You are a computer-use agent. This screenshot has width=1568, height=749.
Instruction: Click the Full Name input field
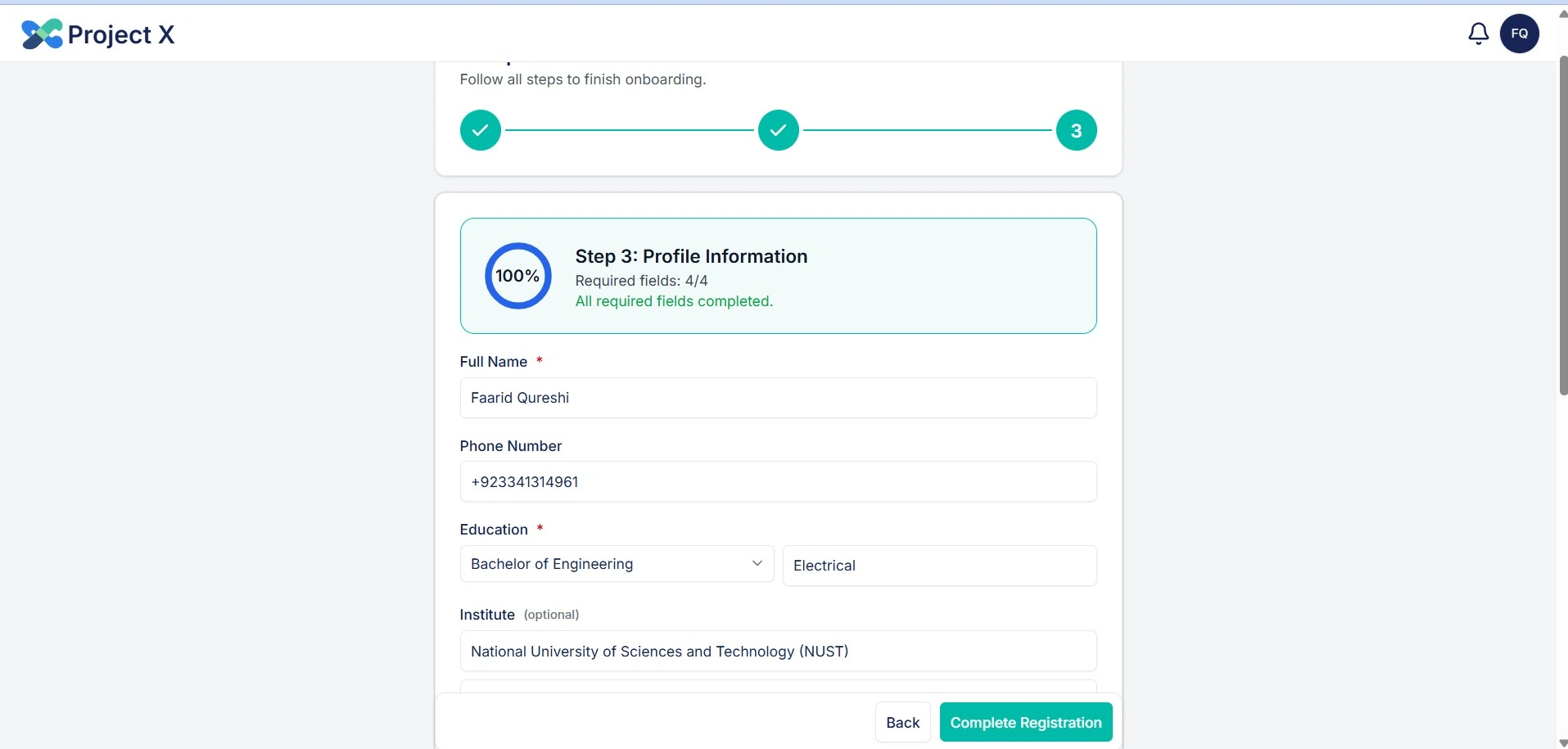778,398
